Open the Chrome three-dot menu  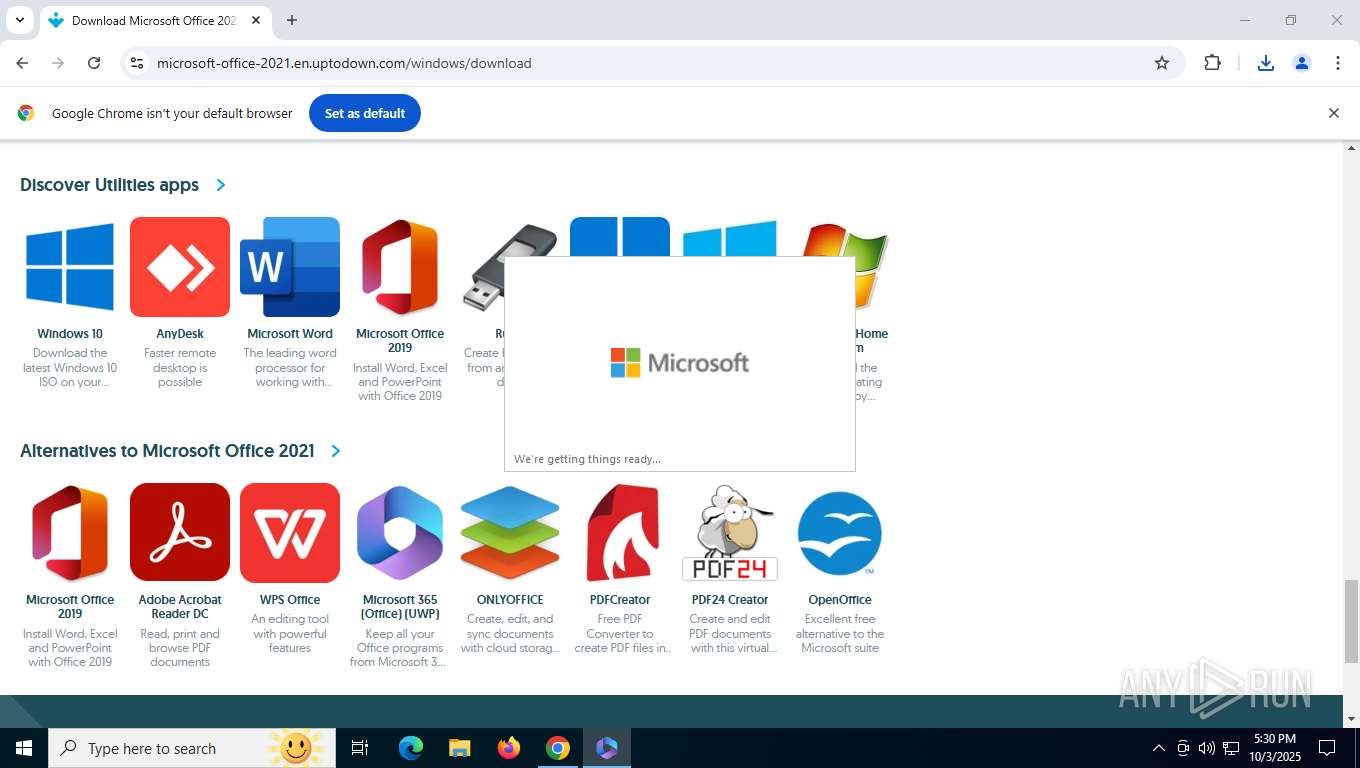tap(1338, 63)
